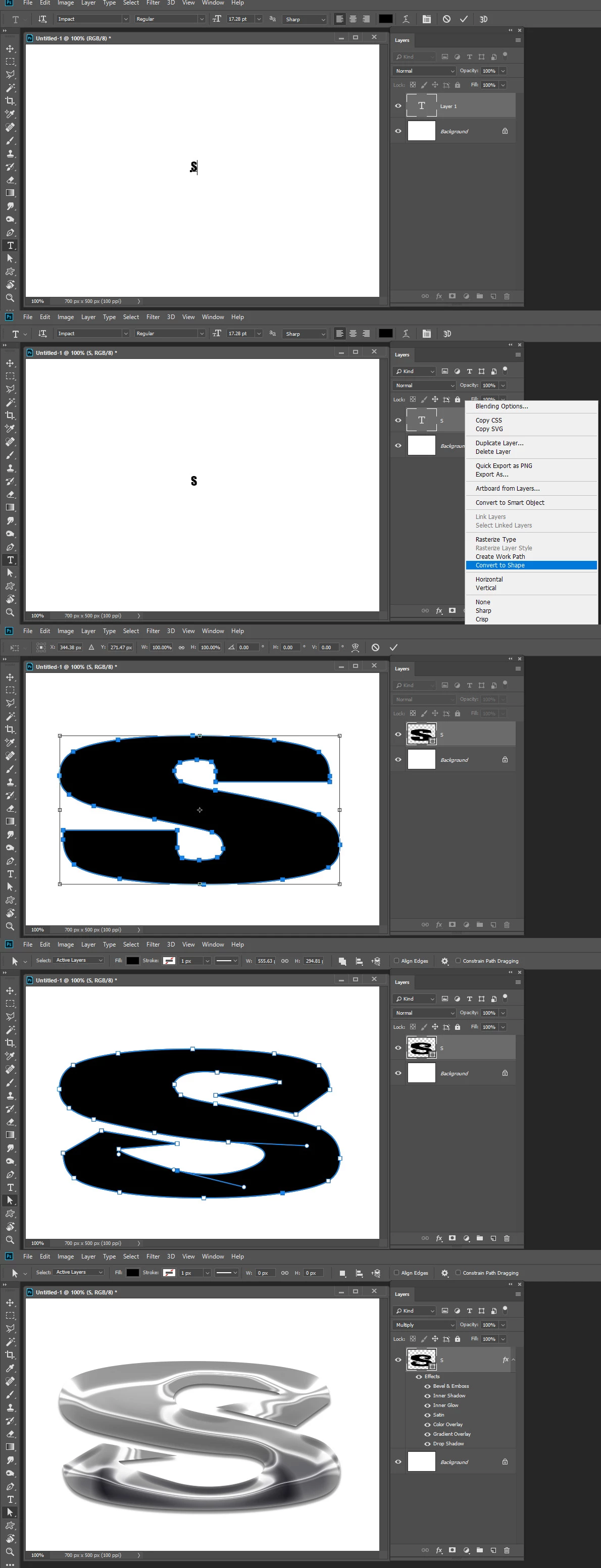Open Kind filter dropdown in context-menu window Layers panel
The height and width of the screenshot is (1568, 601).
click(x=415, y=372)
